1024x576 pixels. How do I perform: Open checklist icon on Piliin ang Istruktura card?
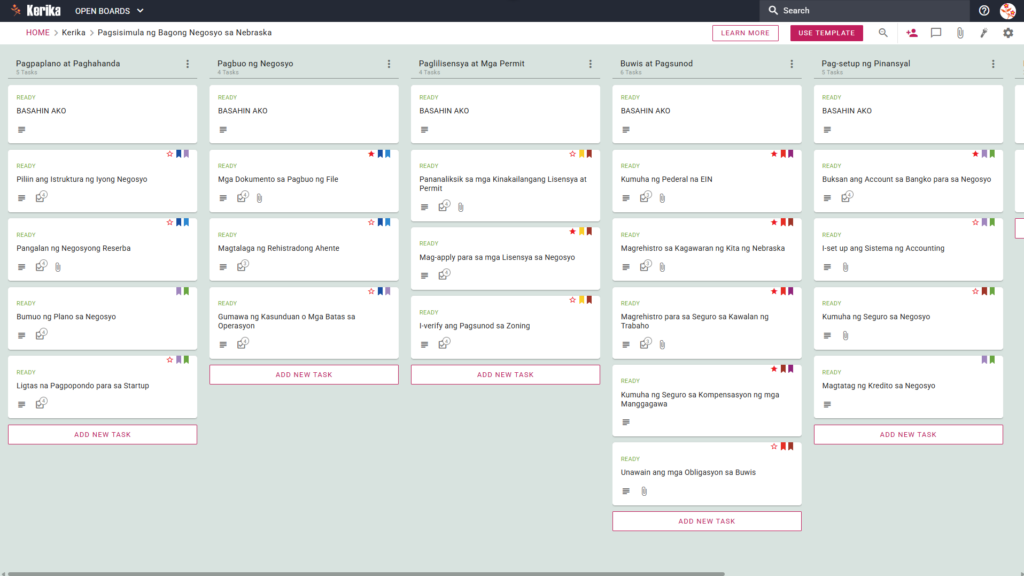pyautogui.click(x=41, y=197)
